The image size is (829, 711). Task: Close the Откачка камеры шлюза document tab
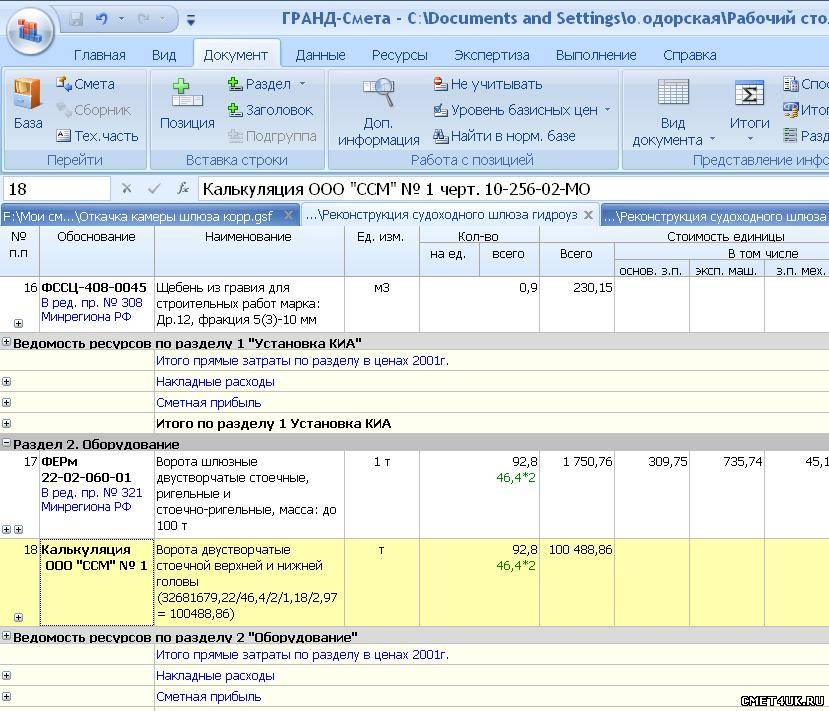coord(289,215)
